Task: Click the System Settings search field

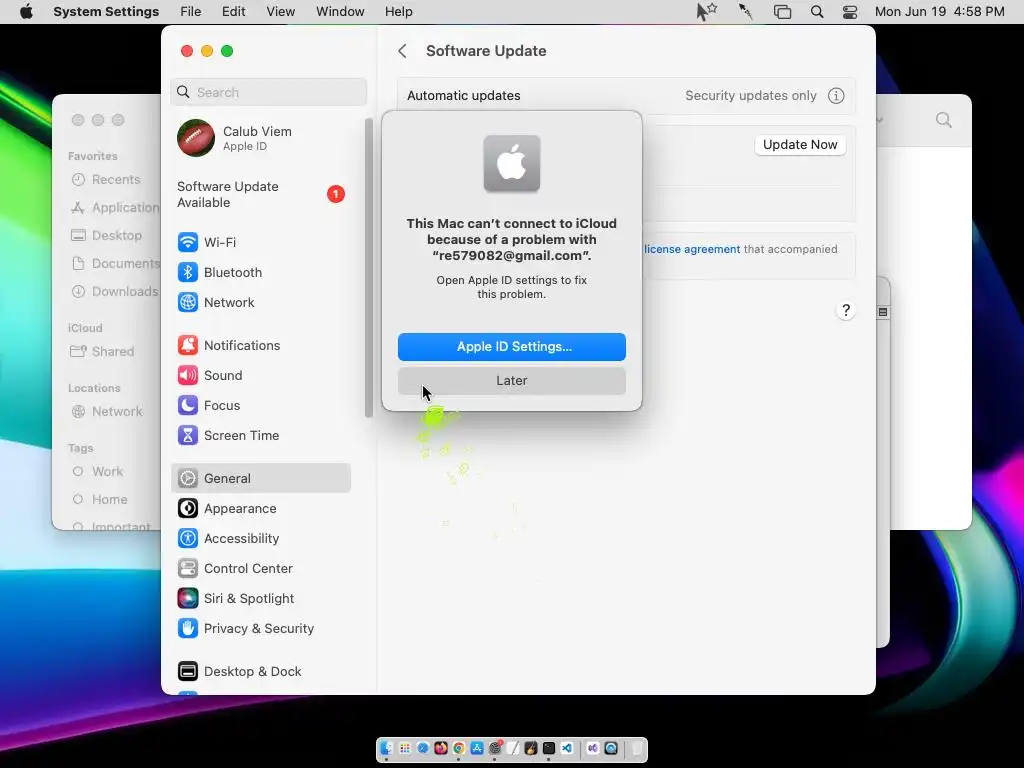Action: point(269,92)
